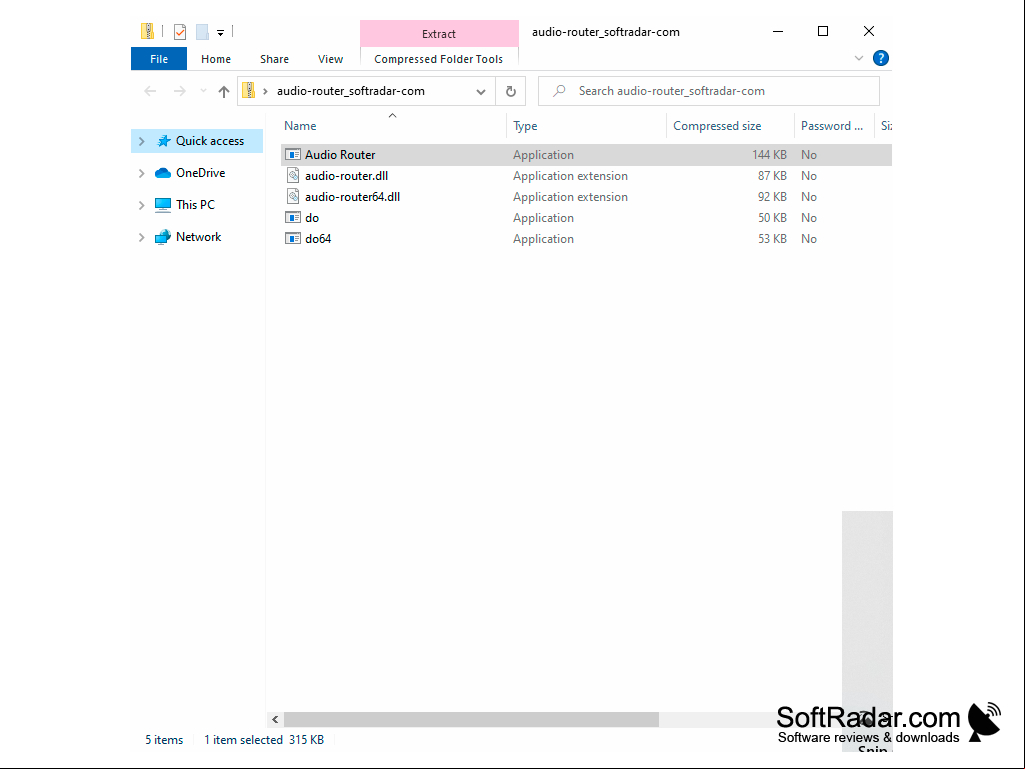Image resolution: width=1025 pixels, height=769 pixels.
Task: Click the New Folder quick access icon
Action: (x=203, y=31)
